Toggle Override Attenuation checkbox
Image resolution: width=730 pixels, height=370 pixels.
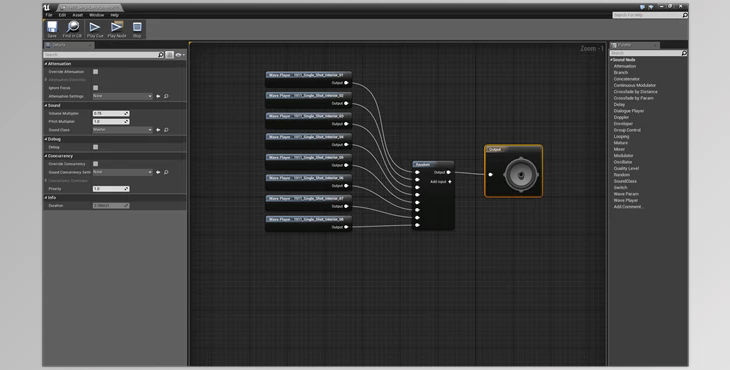pos(95,72)
